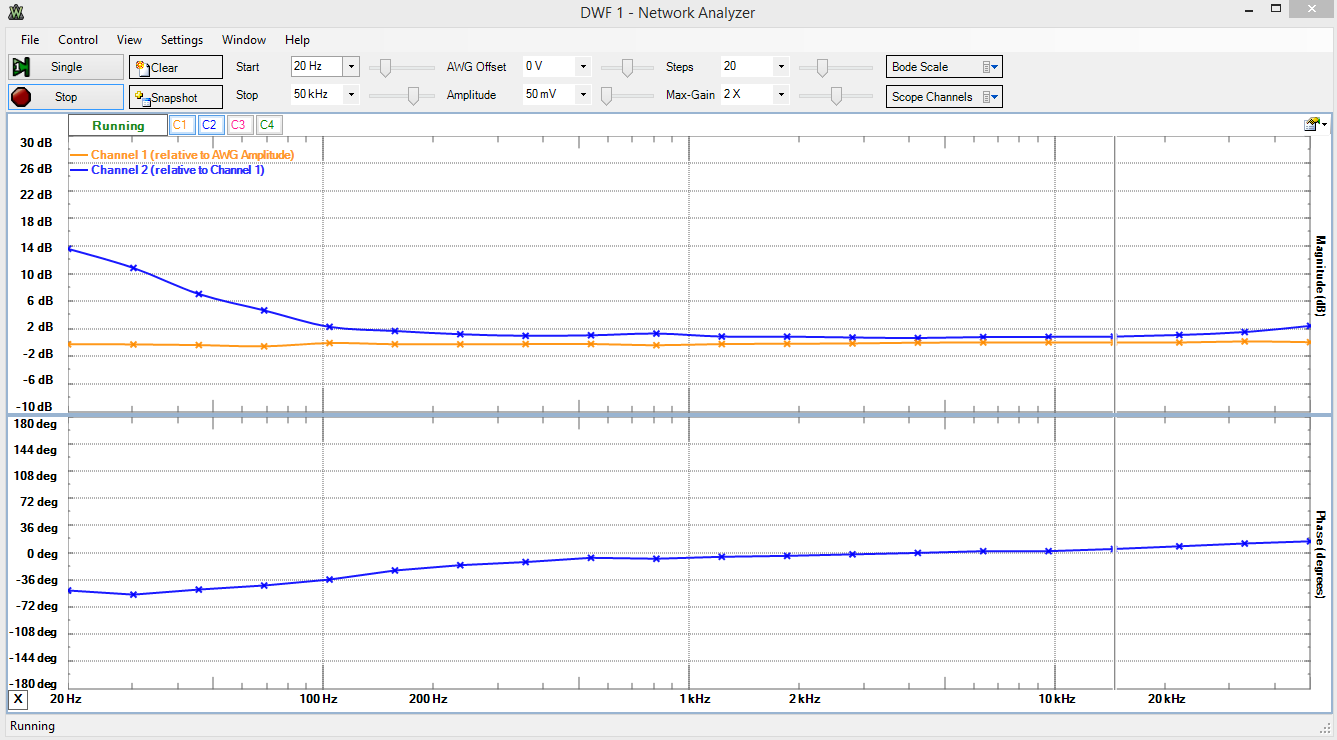Click the Stop frequency slider handle
Viewport: 1337px width, 740px height.
coord(413,95)
